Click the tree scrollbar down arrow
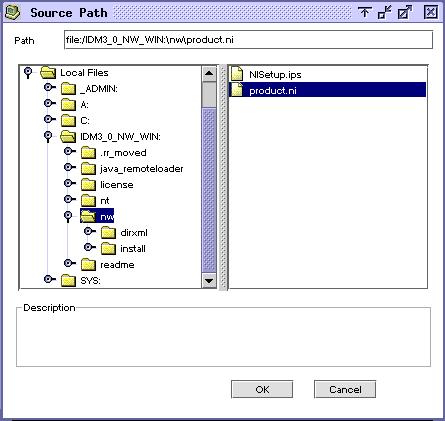This screenshot has width=445, height=421. click(x=209, y=281)
